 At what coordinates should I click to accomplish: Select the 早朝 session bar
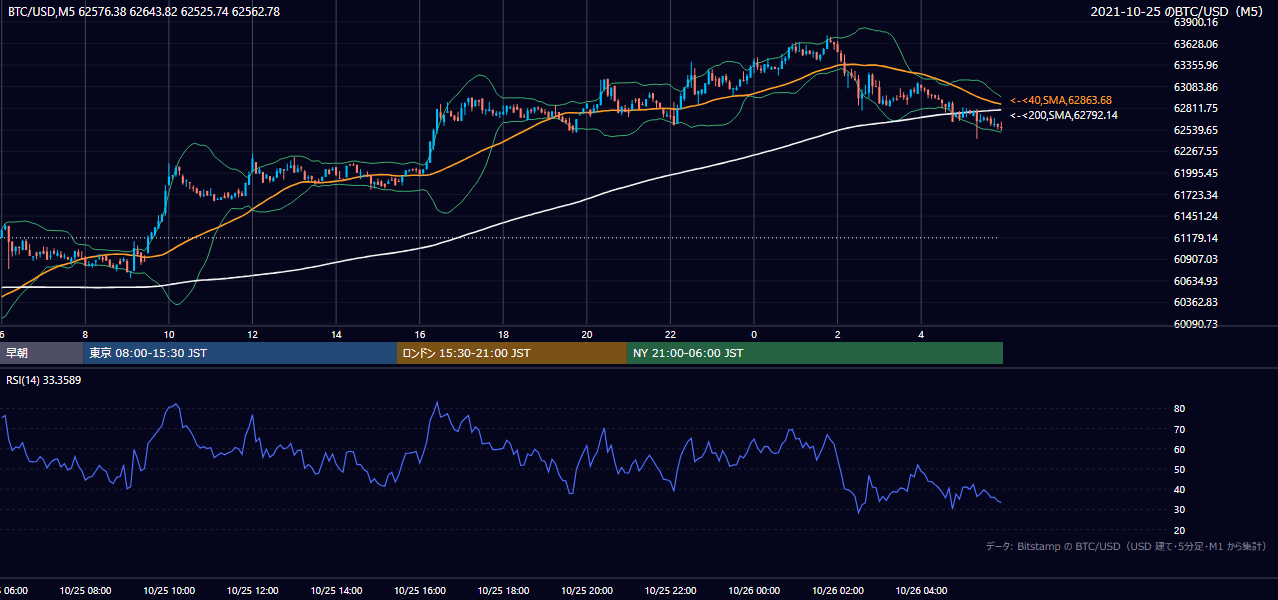pyautogui.click(x=41, y=353)
